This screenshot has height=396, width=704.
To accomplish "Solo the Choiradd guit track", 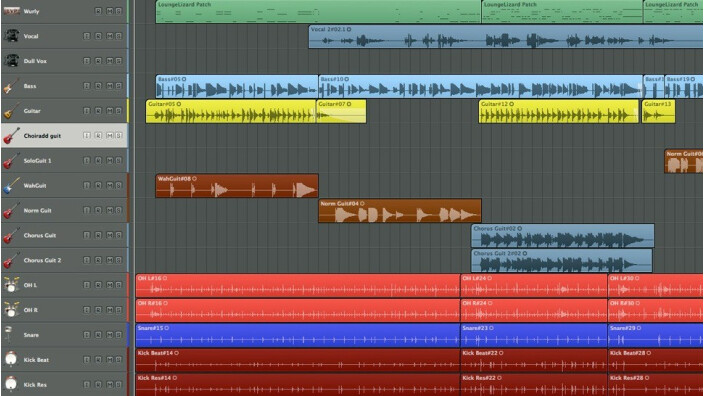I will (x=119, y=136).
